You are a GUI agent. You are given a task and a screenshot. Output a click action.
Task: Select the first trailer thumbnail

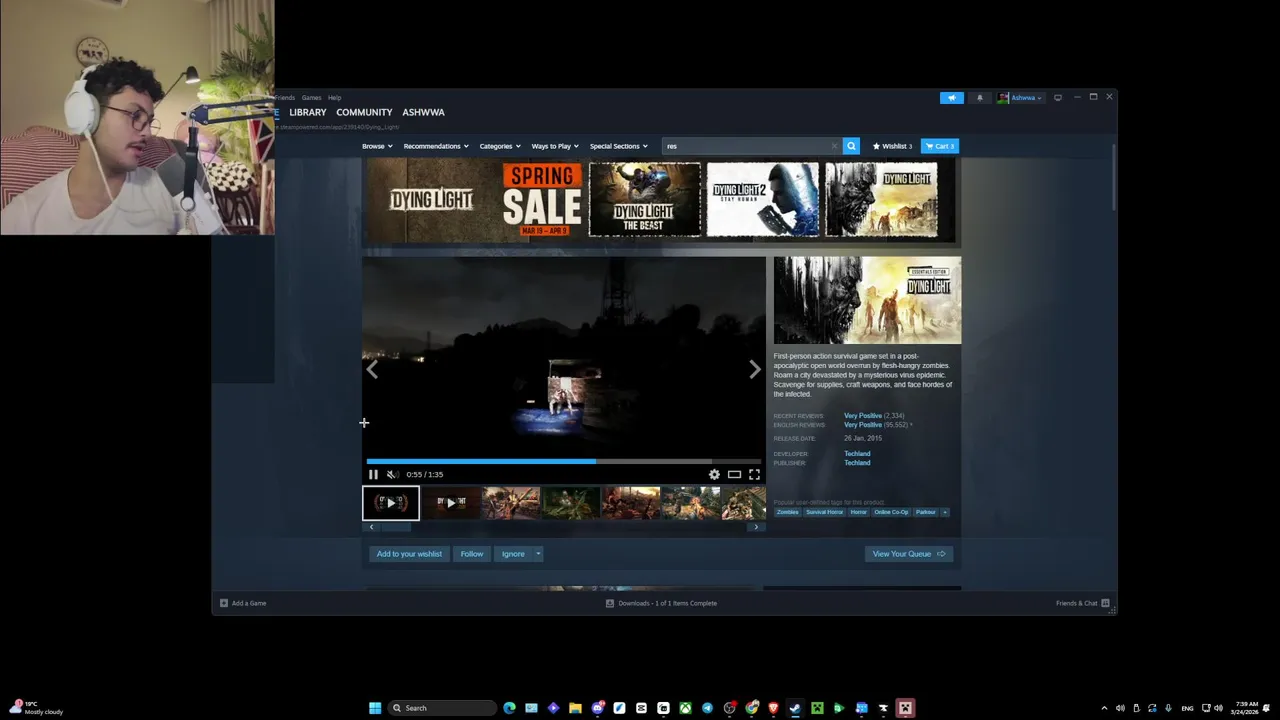point(391,503)
